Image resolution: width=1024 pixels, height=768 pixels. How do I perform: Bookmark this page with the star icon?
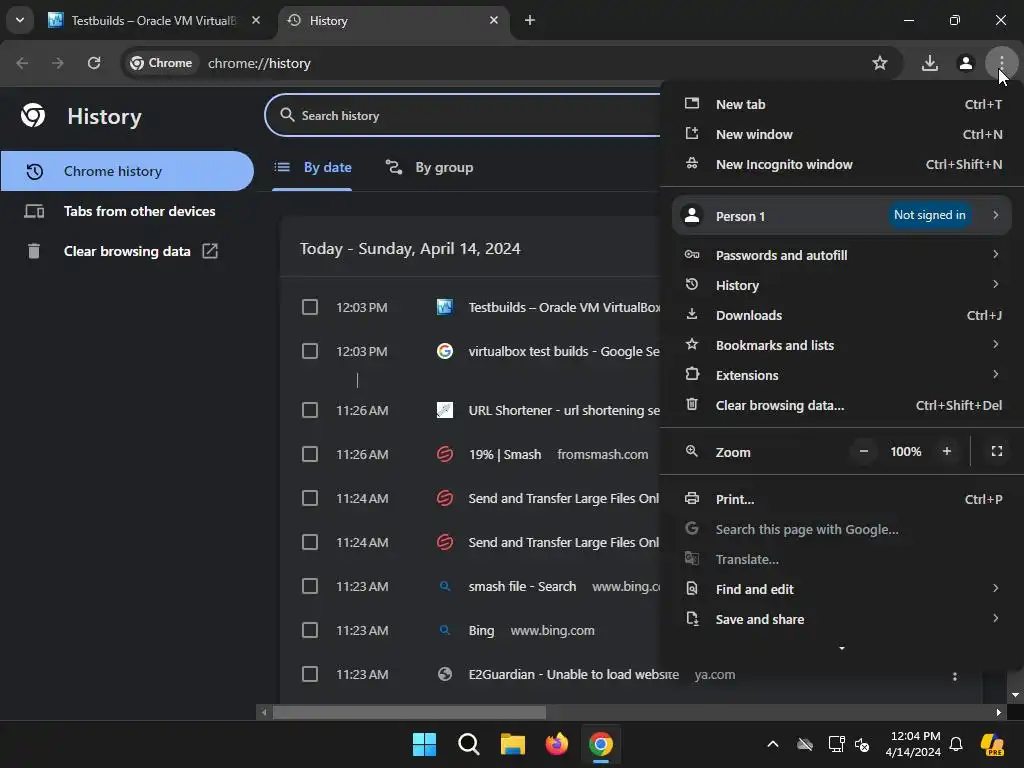click(880, 63)
